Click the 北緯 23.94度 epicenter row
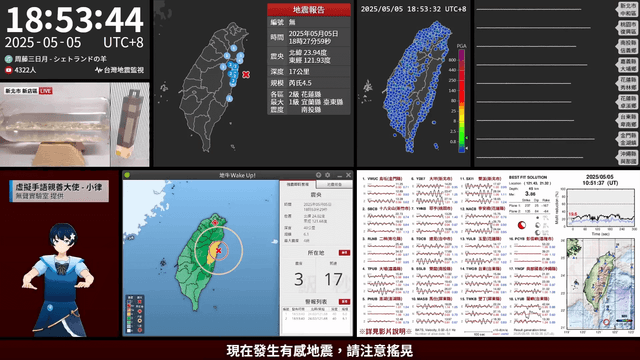 click(x=309, y=56)
